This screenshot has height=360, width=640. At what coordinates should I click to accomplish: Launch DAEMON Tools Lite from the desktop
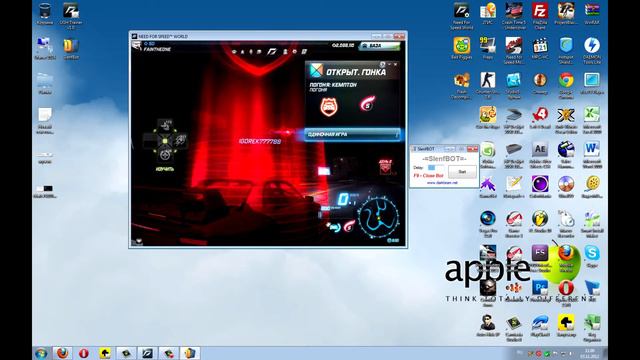(592, 50)
